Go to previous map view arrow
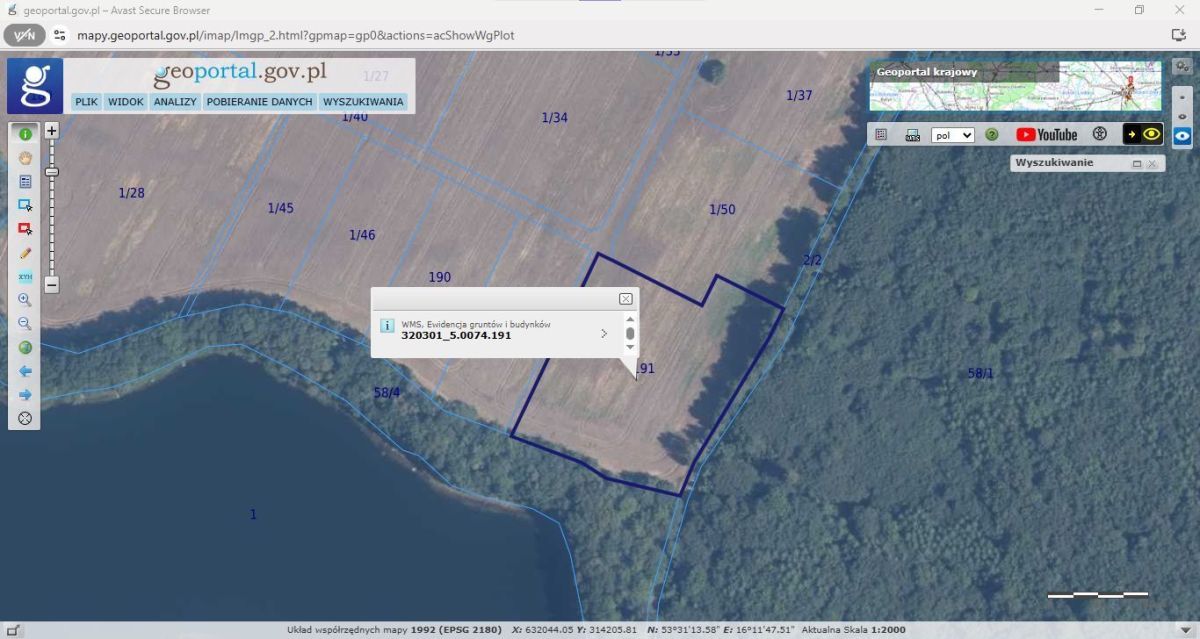Image resolution: width=1200 pixels, height=639 pixels. tap(25, 371)
